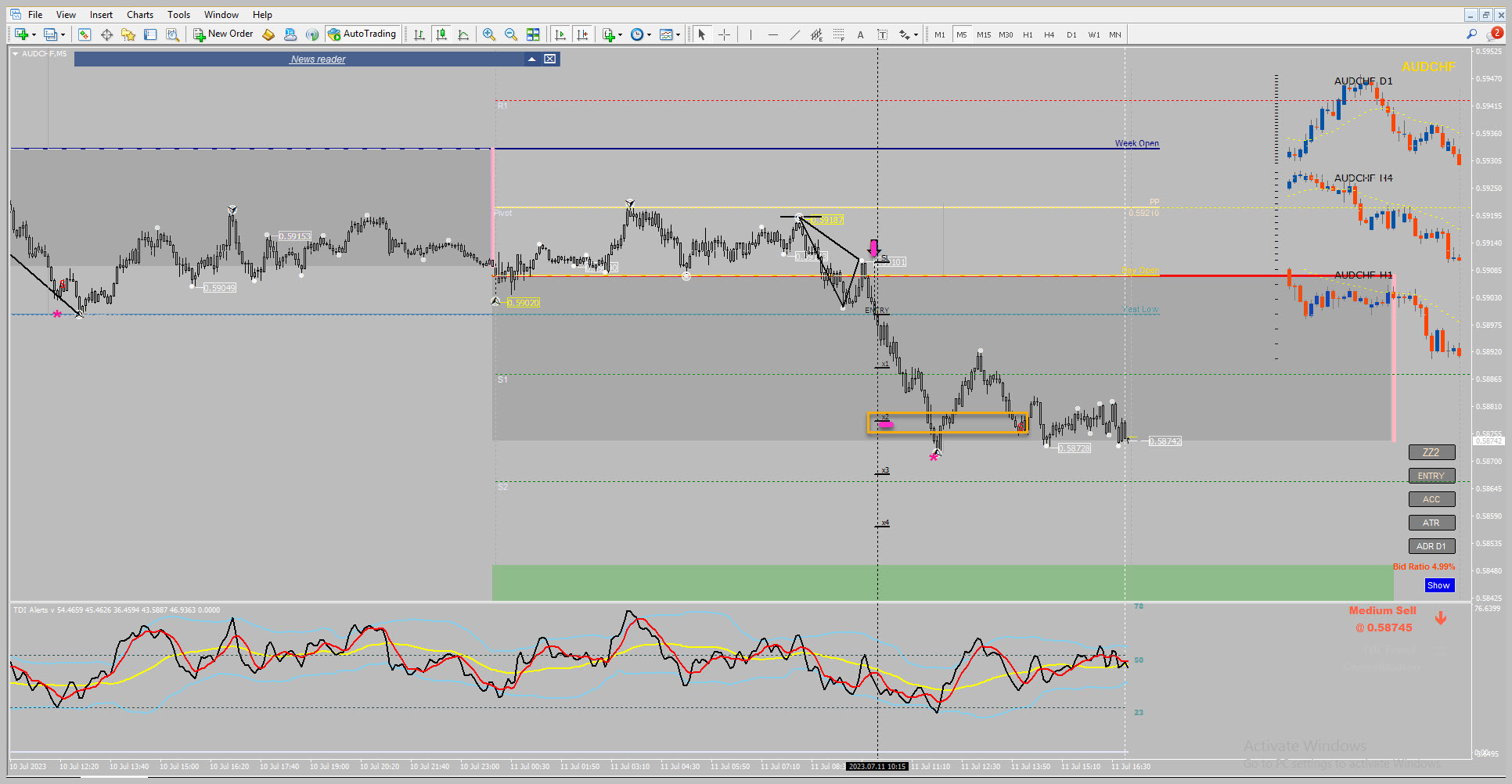Draw a horizontal line

click(773, 34)
